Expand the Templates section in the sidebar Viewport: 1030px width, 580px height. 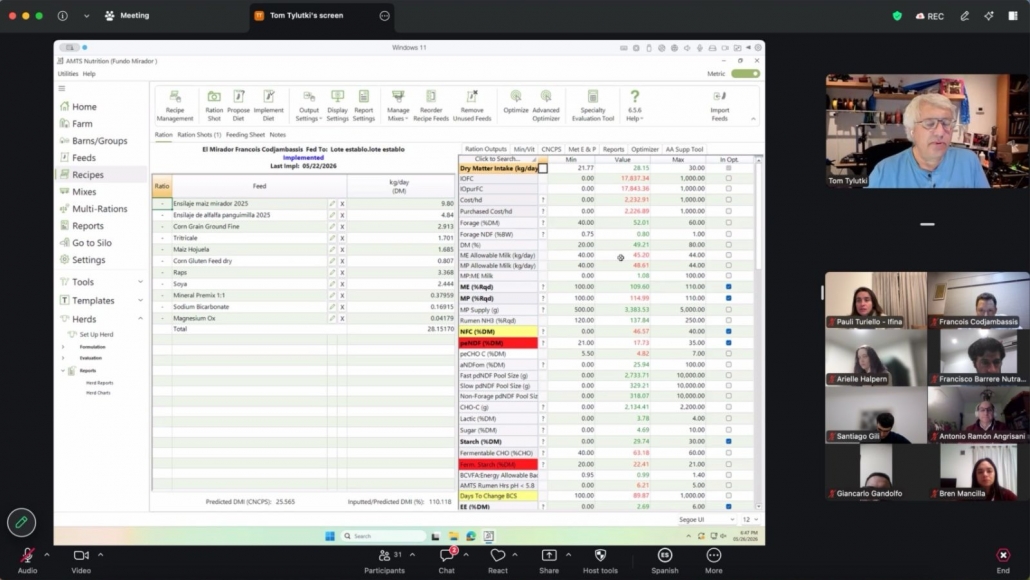[x=140, y=300]
